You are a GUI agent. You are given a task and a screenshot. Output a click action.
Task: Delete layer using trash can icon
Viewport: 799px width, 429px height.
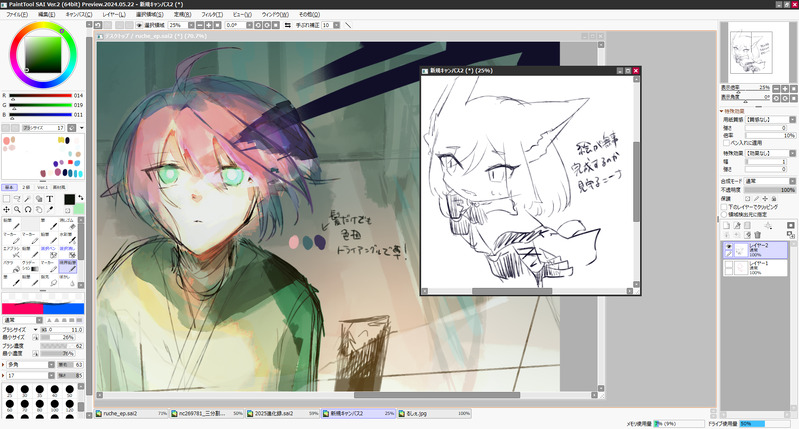[758, 234]
